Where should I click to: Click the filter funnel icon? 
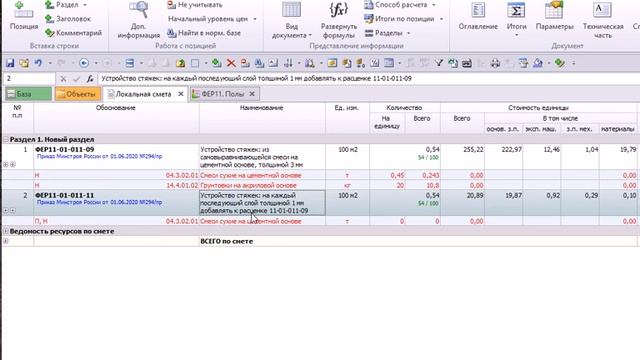click(x=439, y=63)
